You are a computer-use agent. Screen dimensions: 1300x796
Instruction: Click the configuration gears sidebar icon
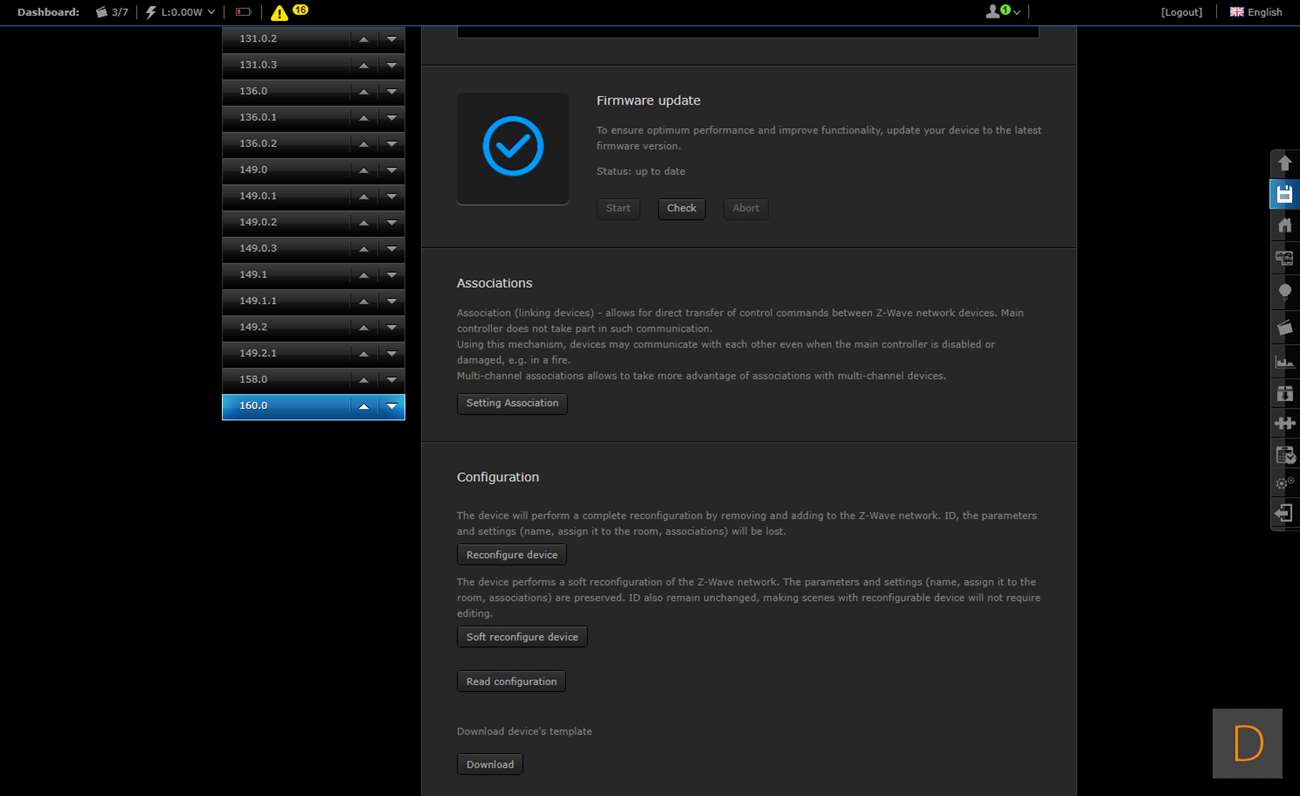pos(1284,484)
